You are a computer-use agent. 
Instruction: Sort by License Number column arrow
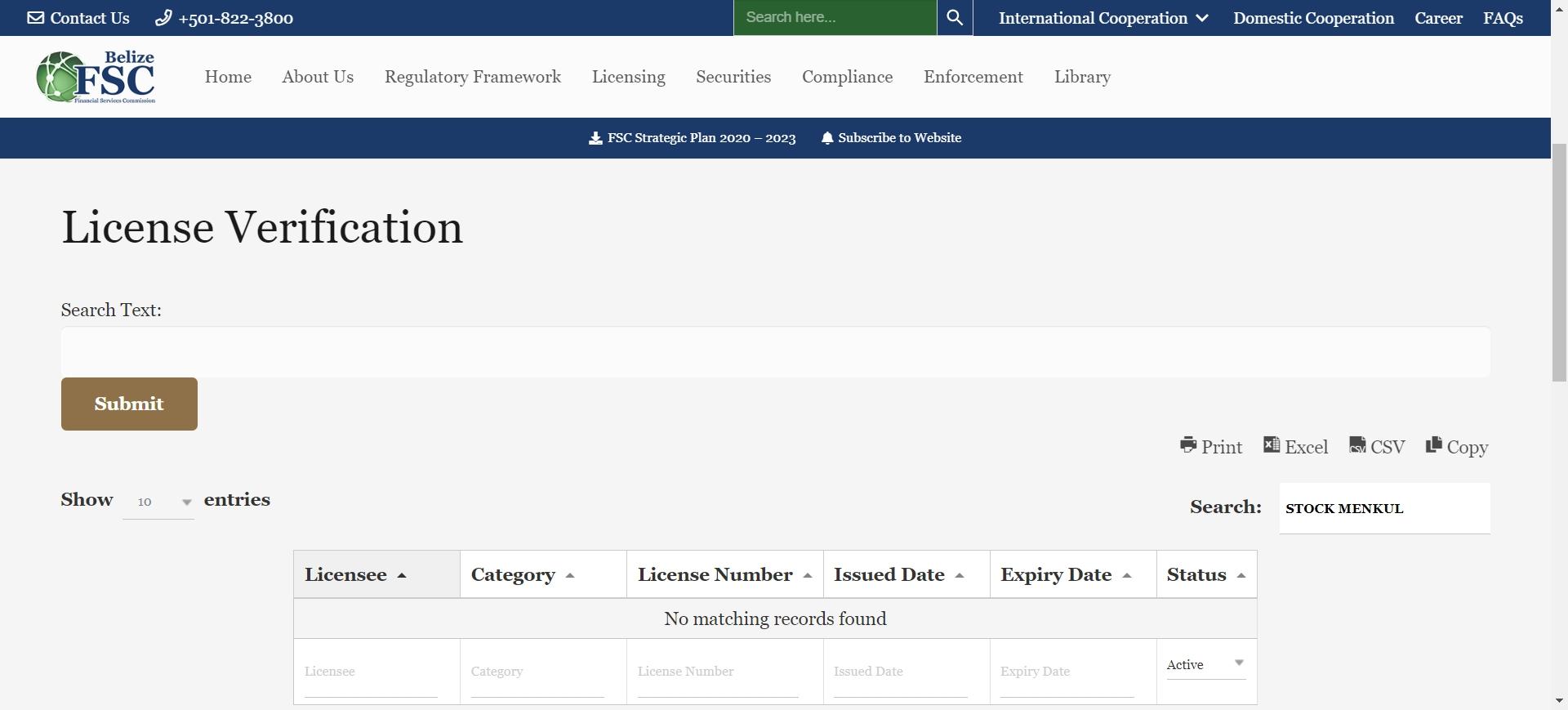pos(808,575)
